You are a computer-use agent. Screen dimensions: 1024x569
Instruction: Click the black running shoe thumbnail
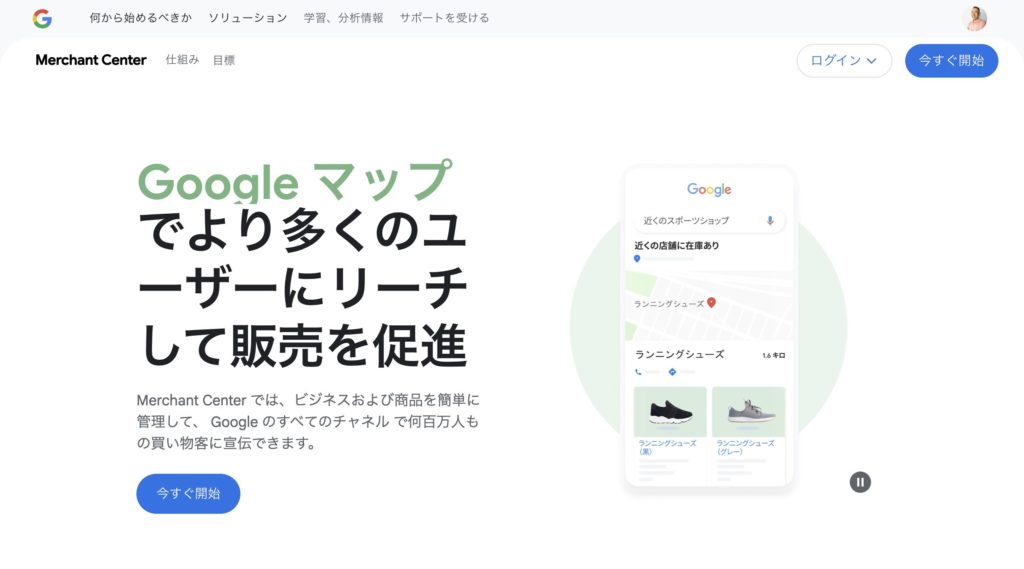click(670, 412)
